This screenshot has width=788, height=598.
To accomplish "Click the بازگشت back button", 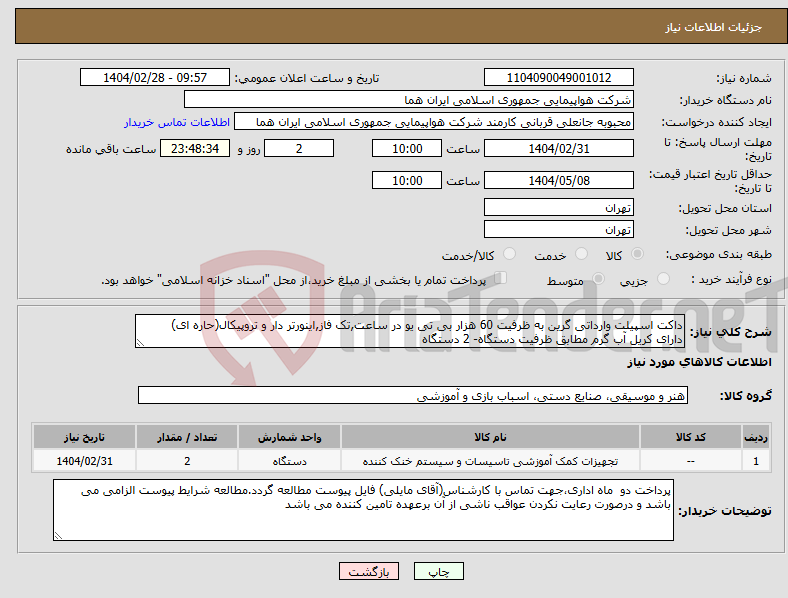I will (369, 571).
